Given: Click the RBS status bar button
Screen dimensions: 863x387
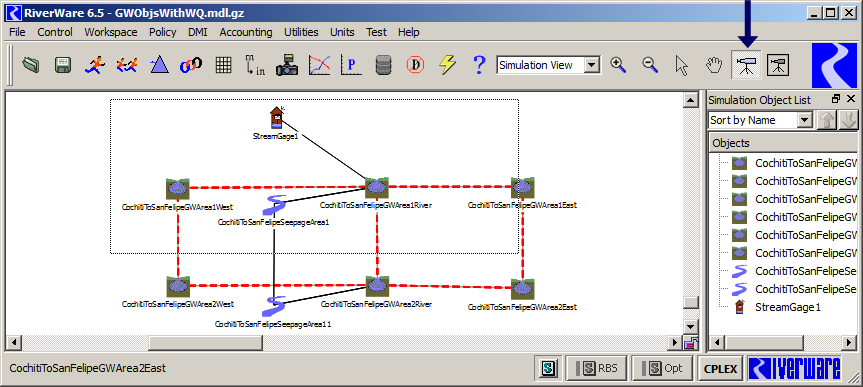Looking at the screenshot, I should tap(597, 368).
